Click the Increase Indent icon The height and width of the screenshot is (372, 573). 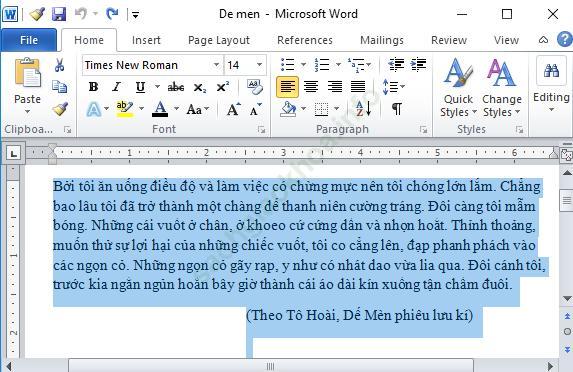[x=418, y=65]
